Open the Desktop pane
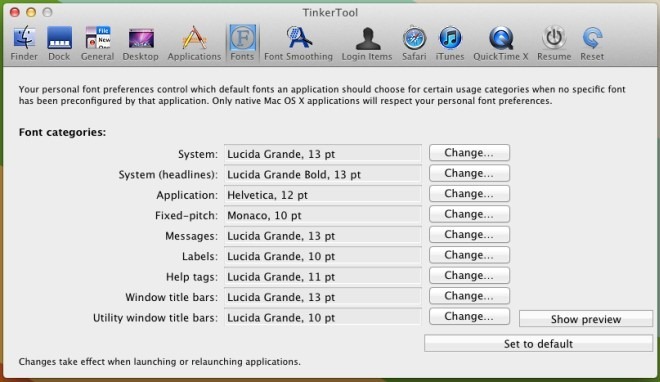 coord(140,43)
